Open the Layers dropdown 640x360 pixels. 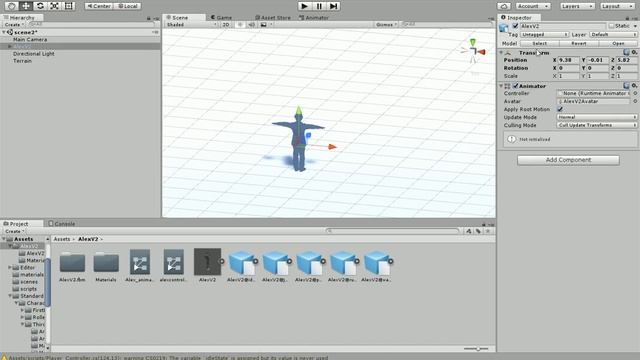click(x=577, y=6)
